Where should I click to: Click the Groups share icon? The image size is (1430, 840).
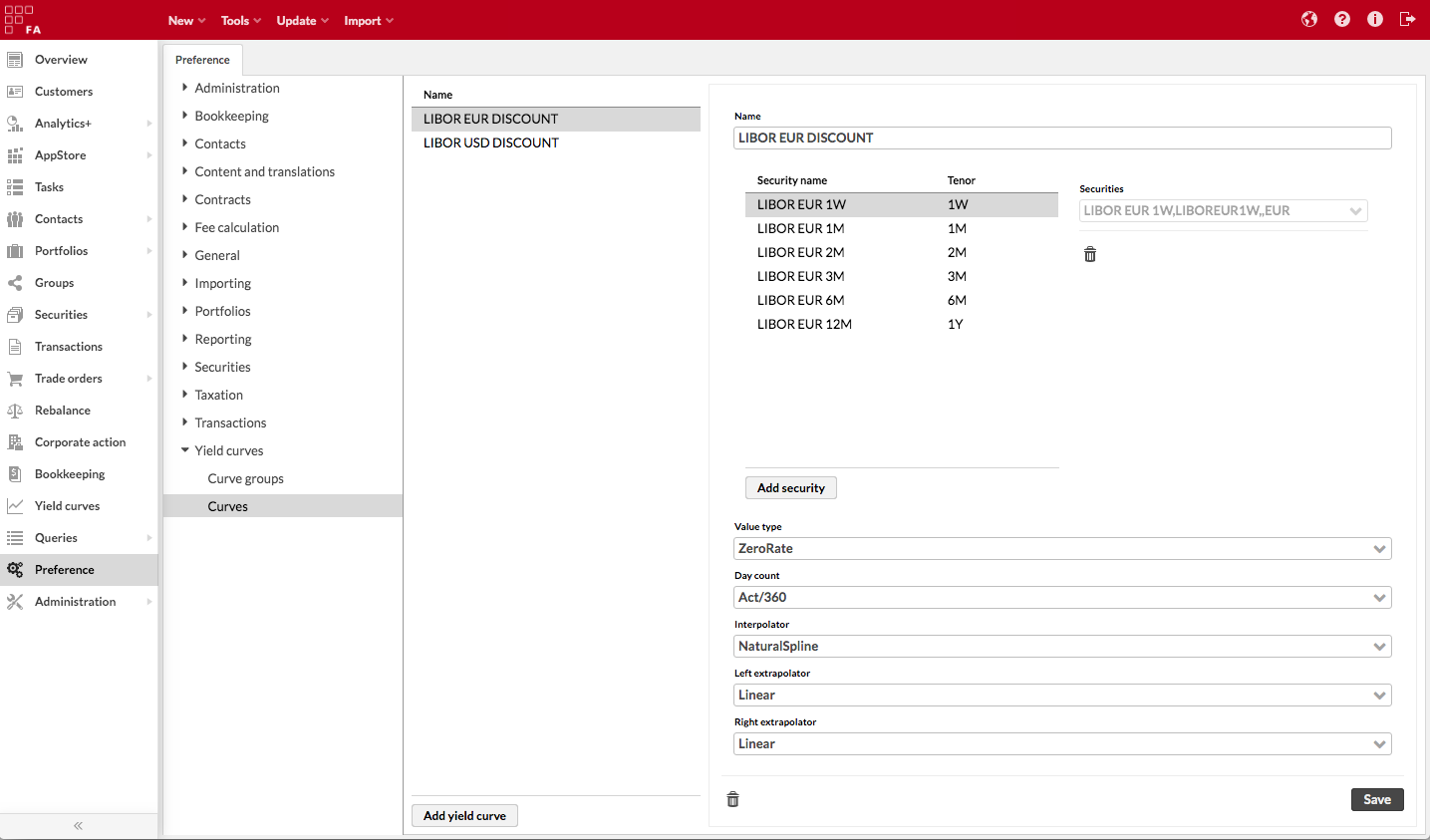pyautogui.click(x=15, y=283)
